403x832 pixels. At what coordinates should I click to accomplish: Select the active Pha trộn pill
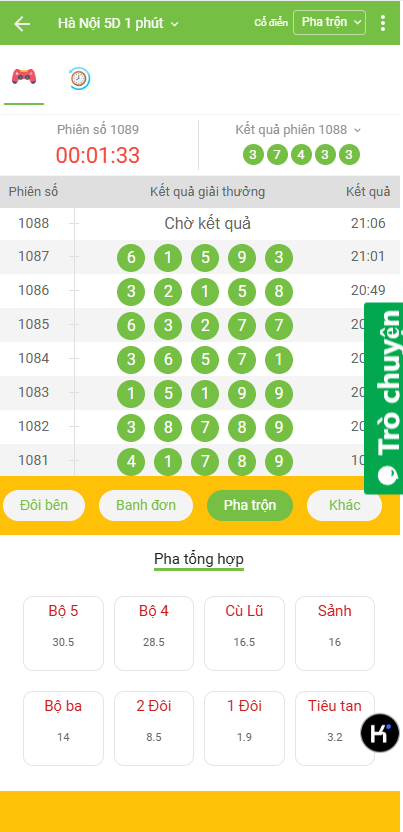coord(250,505)
